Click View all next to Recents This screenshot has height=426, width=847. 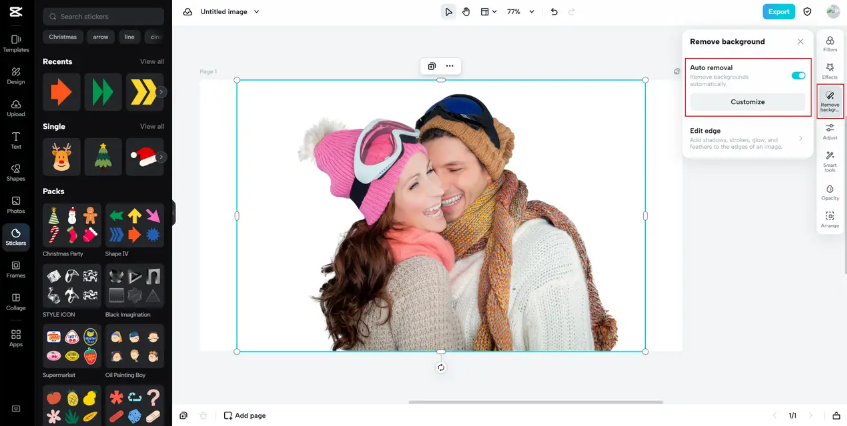[x=152, y=62]
